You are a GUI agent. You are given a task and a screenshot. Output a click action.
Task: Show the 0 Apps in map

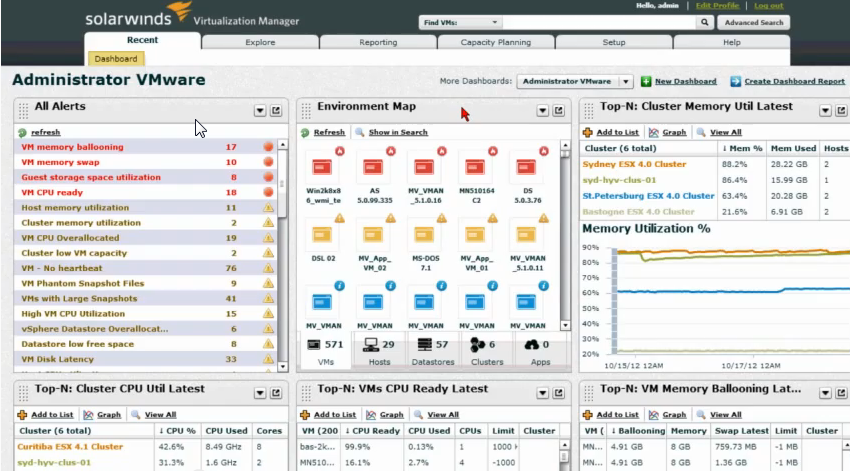coord(540,351)
